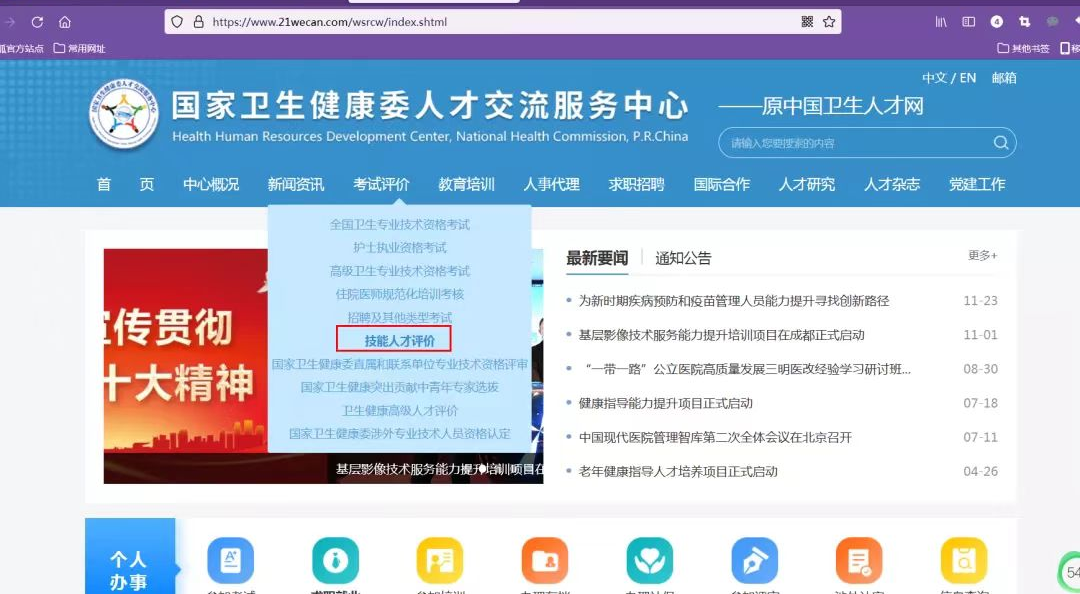Open the blue pen nib icon
The height and width of the screenshot is (594, 1080).
tap(754, 560)
